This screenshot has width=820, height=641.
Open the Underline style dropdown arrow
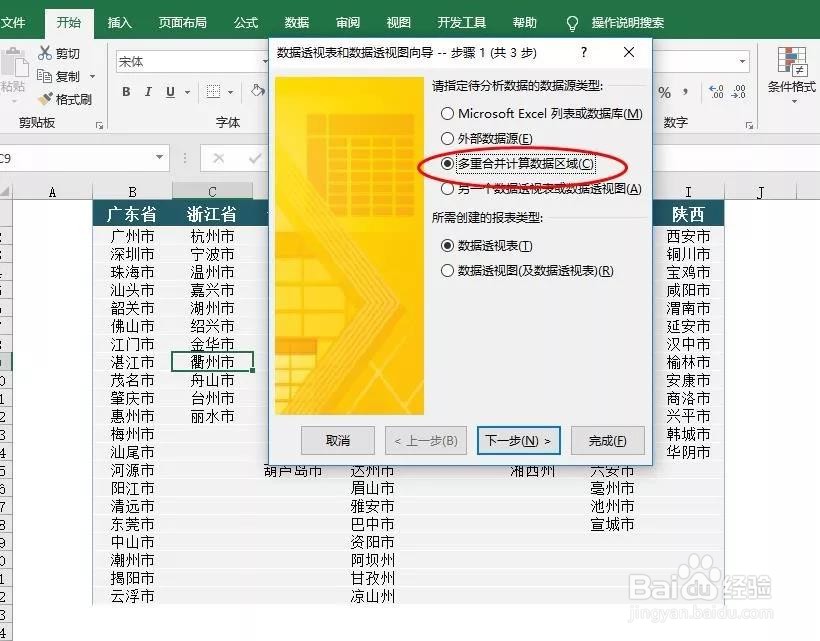coord(187,93)
